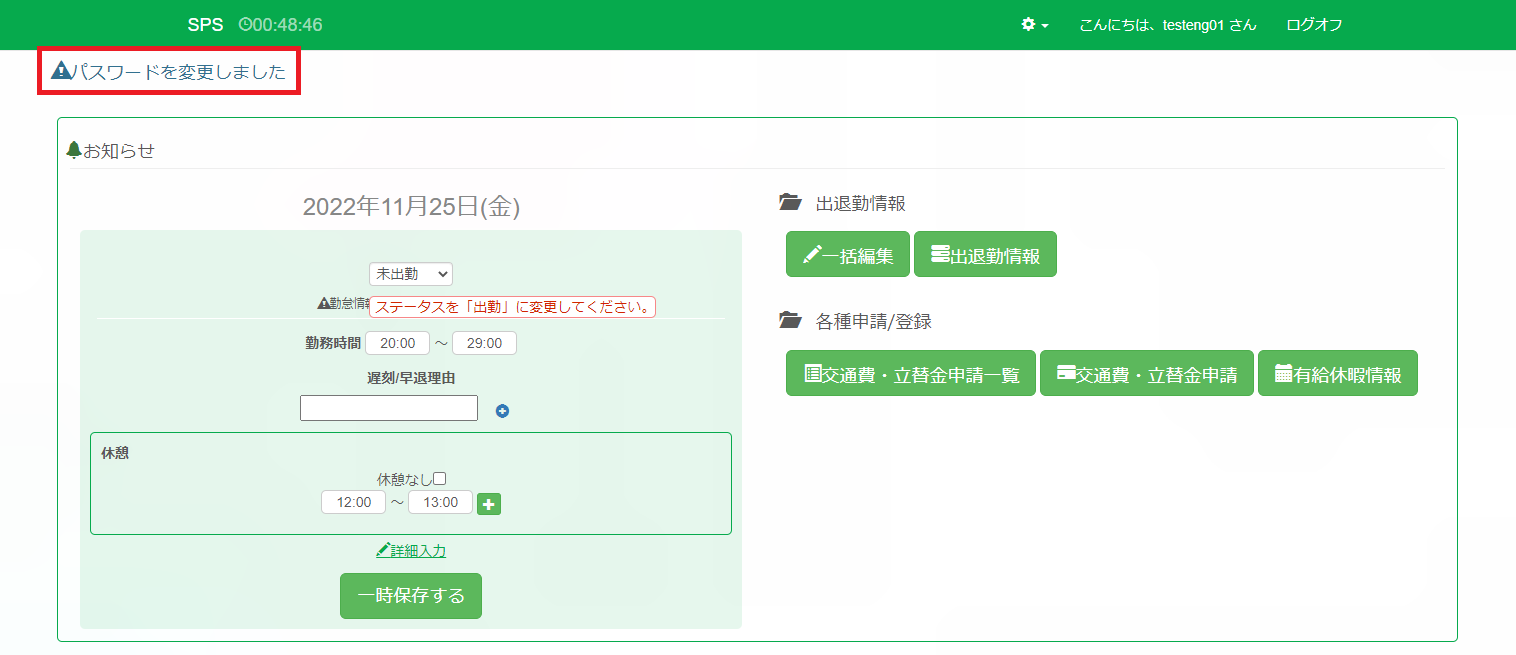Open 交通費・立替金申請一覧 list

(x=911, y=374)
